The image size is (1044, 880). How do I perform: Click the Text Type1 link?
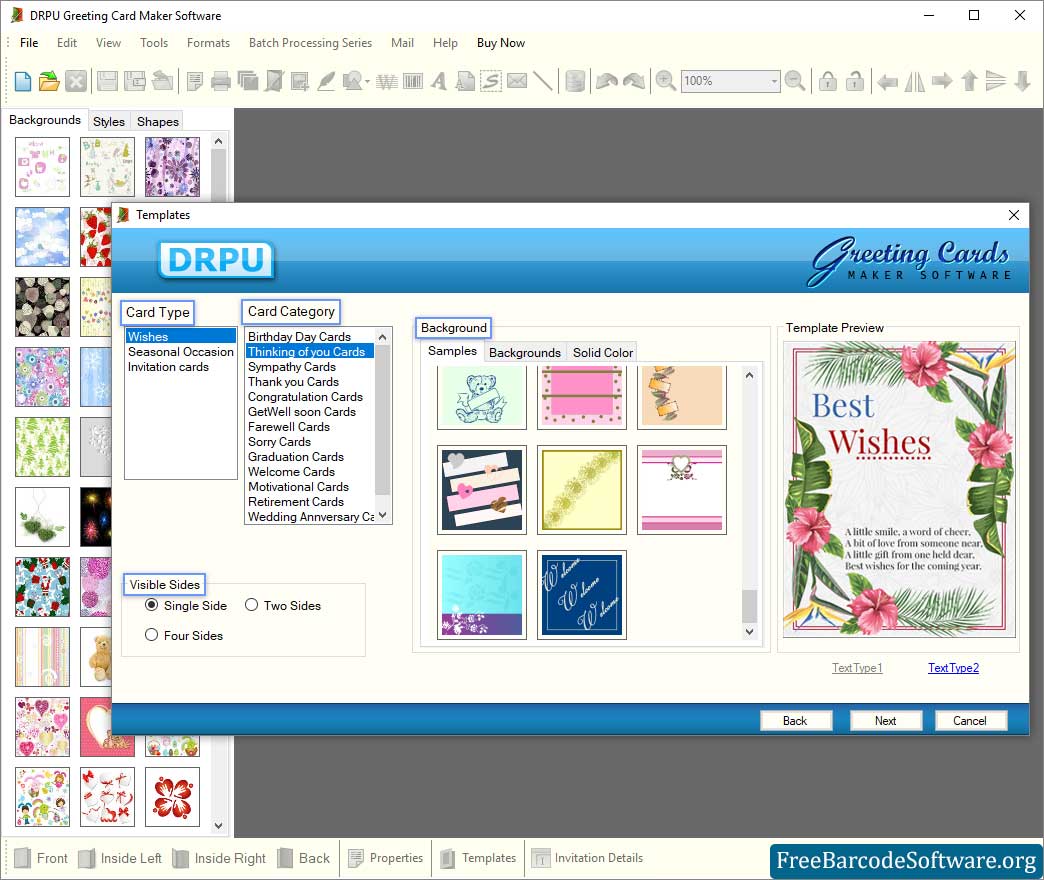click(x=857, y=668)
